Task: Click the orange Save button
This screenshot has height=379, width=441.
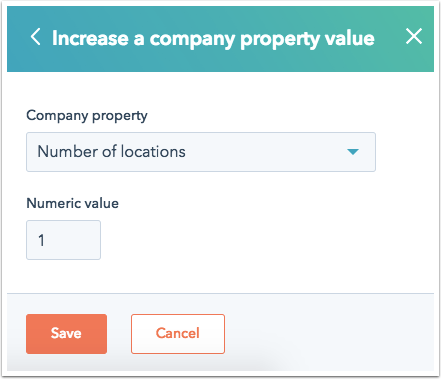Action: 66,334
